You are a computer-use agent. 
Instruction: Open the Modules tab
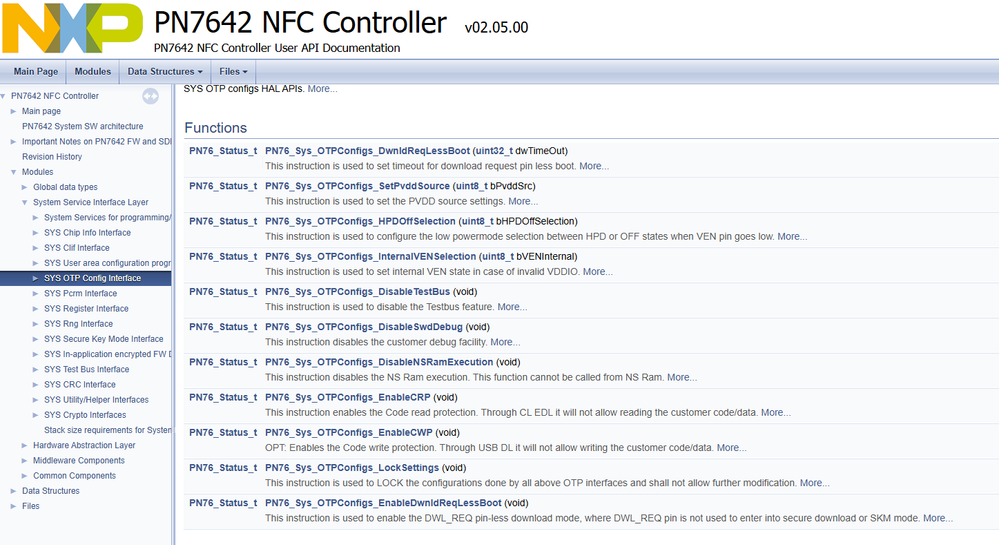92,71
